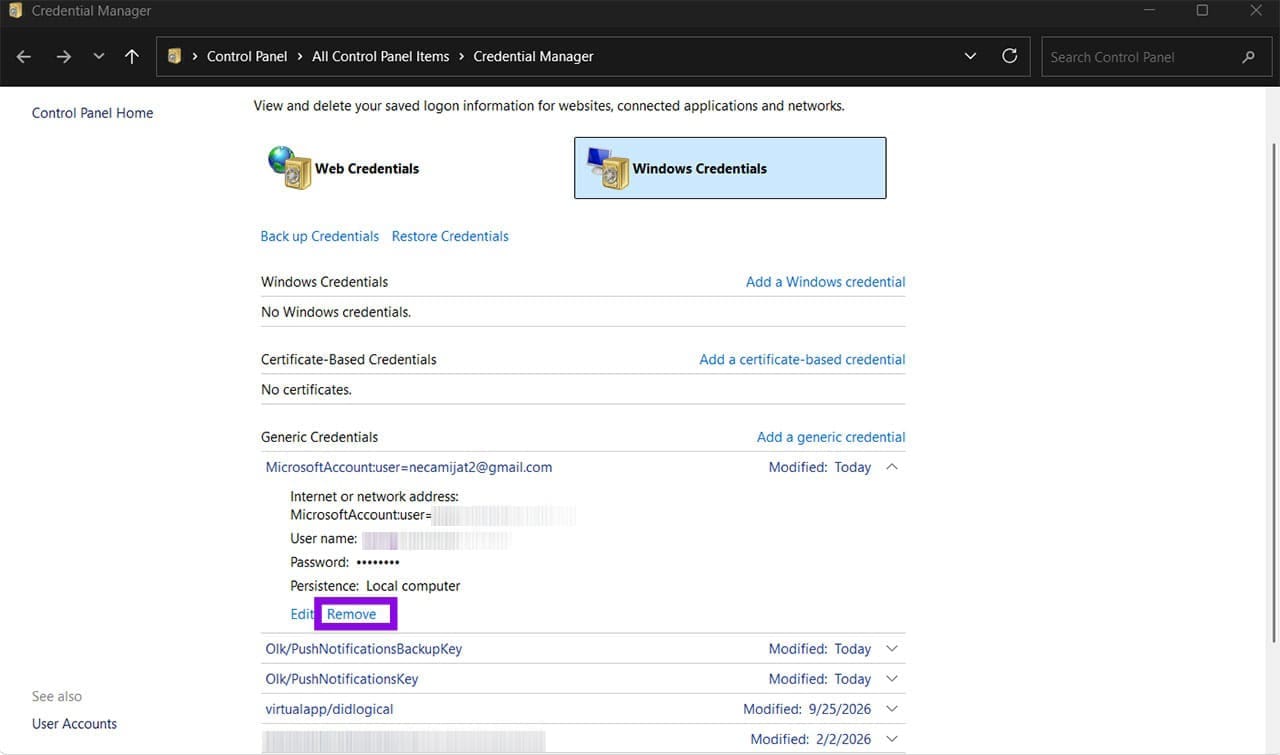Expand the credential modified 2/2/2026
Screen dimensions: 1280x755
point(892,739)
